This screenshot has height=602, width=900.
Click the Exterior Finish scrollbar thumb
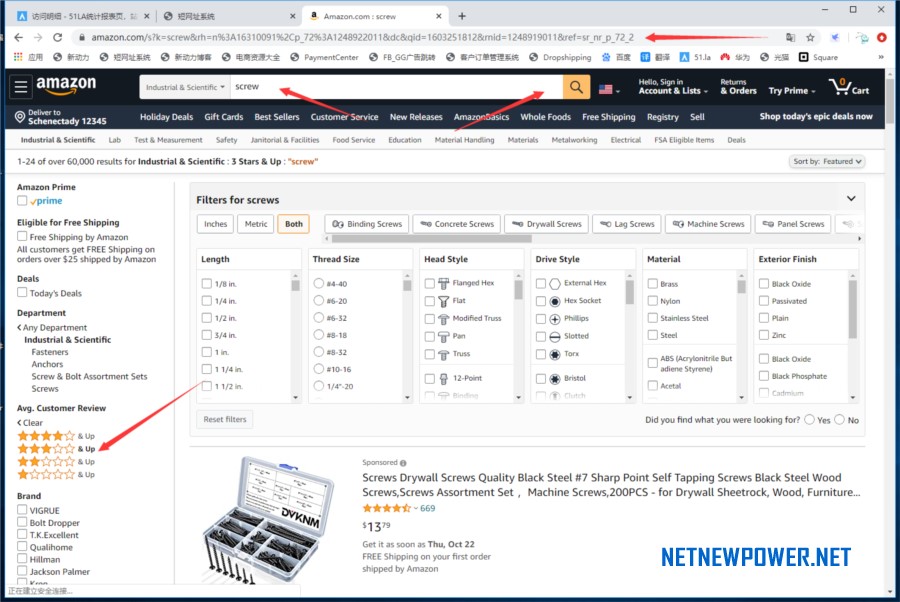click(853, 309)
